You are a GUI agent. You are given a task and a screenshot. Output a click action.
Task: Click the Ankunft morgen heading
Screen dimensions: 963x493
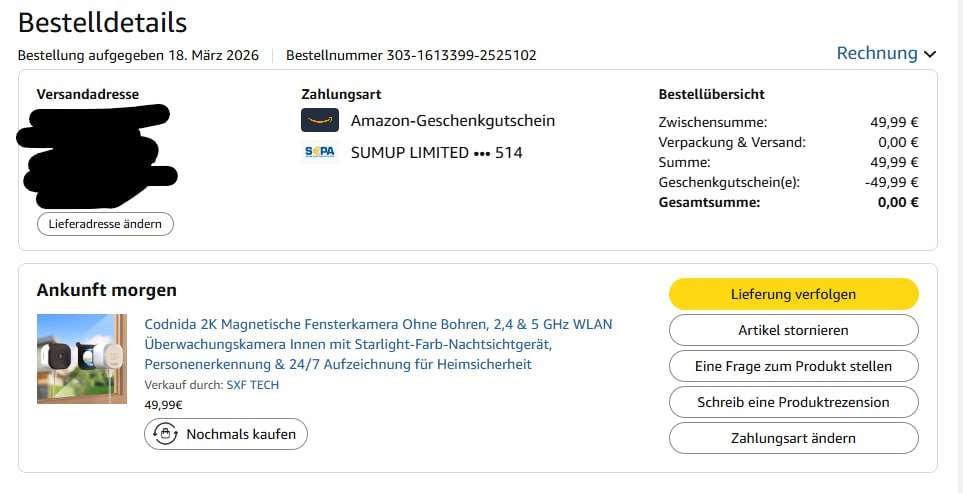[x=106, y=290]
